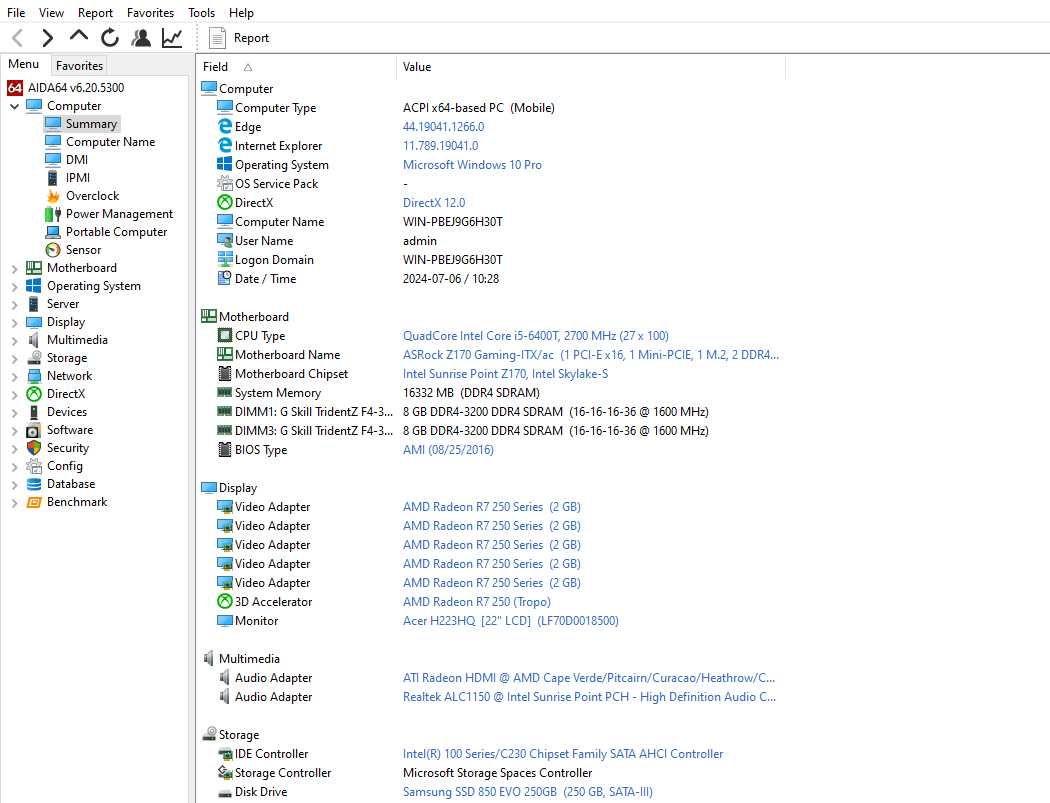Open Realtek ALC1150 audio adapter link
Viewport: 1050px width, 803px height.
(589, 697)
